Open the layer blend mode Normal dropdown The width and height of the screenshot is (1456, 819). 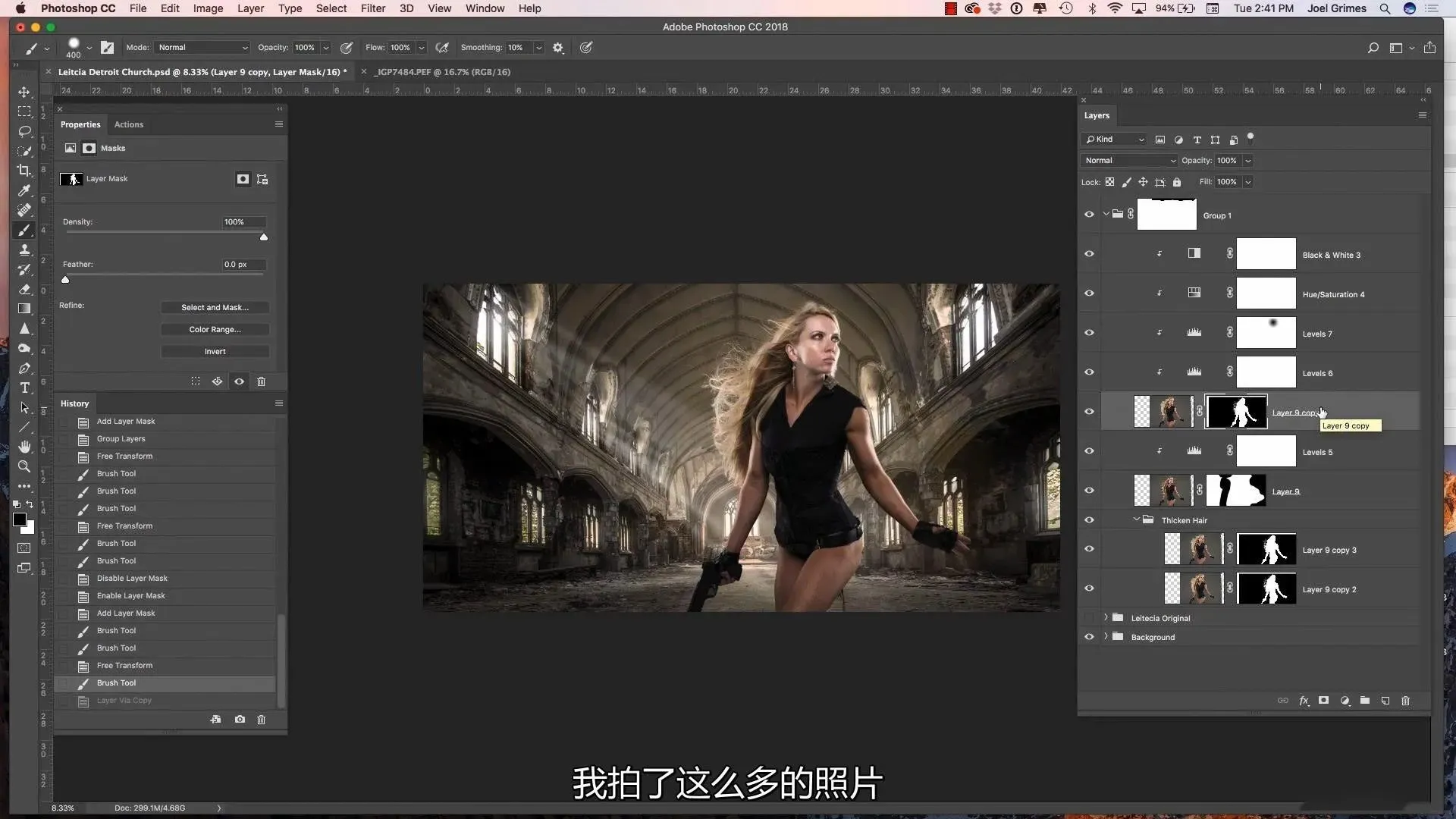[x=1129, y=161]
